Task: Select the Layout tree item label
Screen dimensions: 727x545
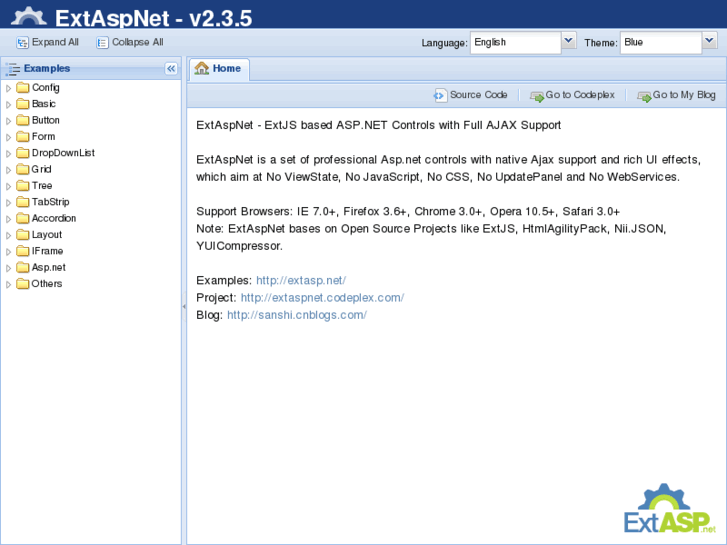Action: click(x=47, y=235)
